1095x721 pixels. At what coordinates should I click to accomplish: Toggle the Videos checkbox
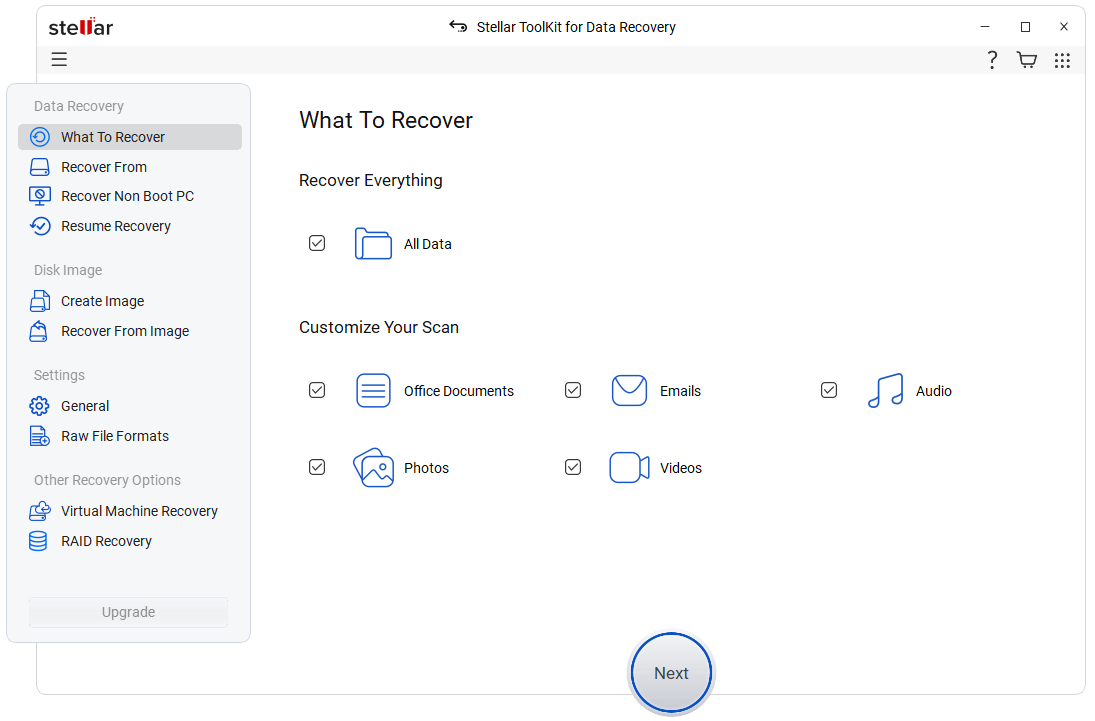click(x=573, y=467)
